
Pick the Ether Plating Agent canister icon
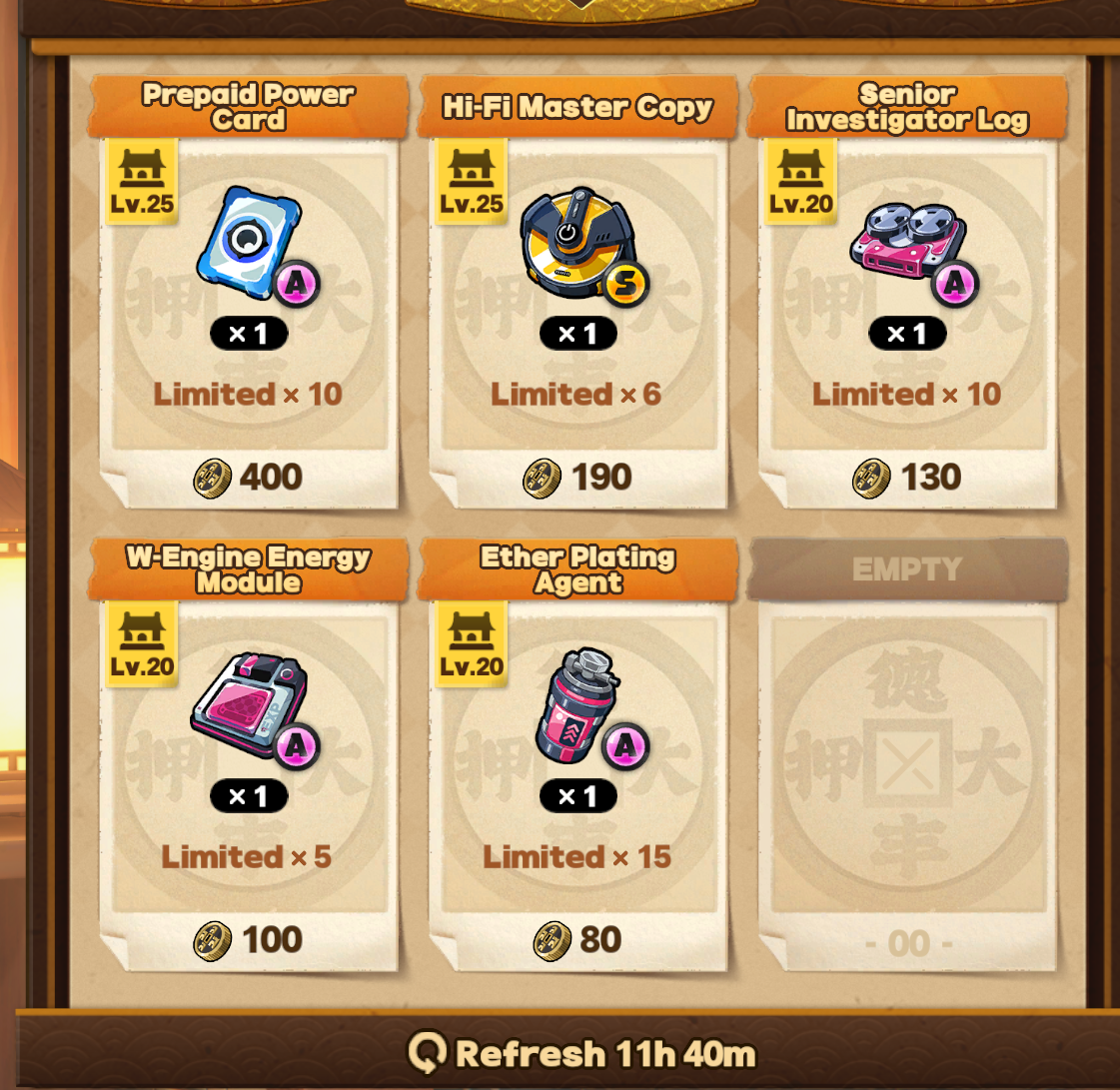click(577, 705)
